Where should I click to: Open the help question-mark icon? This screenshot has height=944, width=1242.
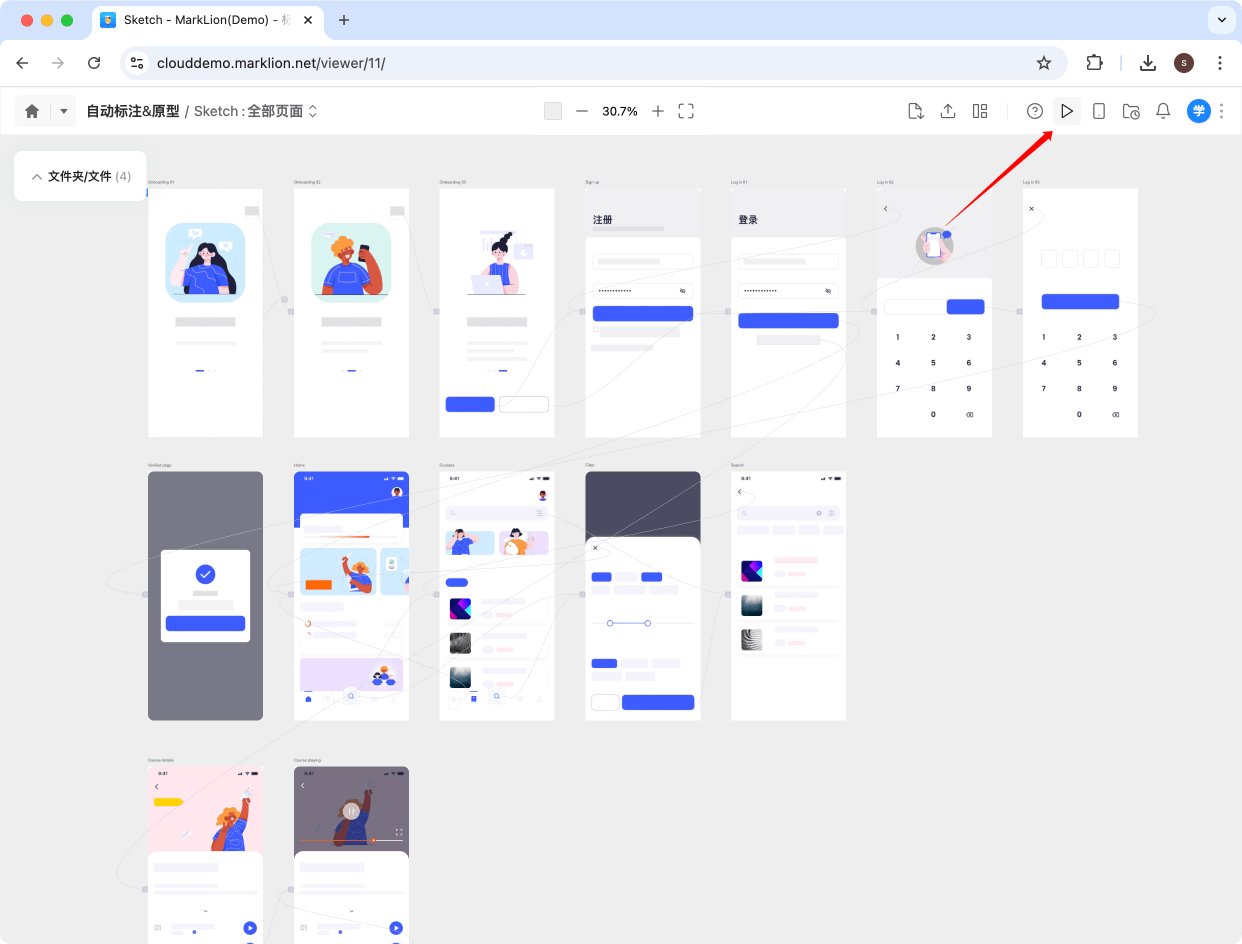pos(1034,111)
